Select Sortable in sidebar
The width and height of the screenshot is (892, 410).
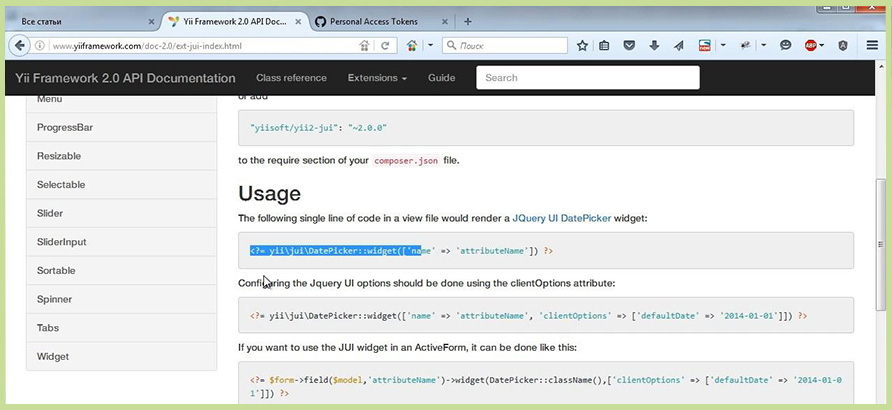click(x=121, y=271)
